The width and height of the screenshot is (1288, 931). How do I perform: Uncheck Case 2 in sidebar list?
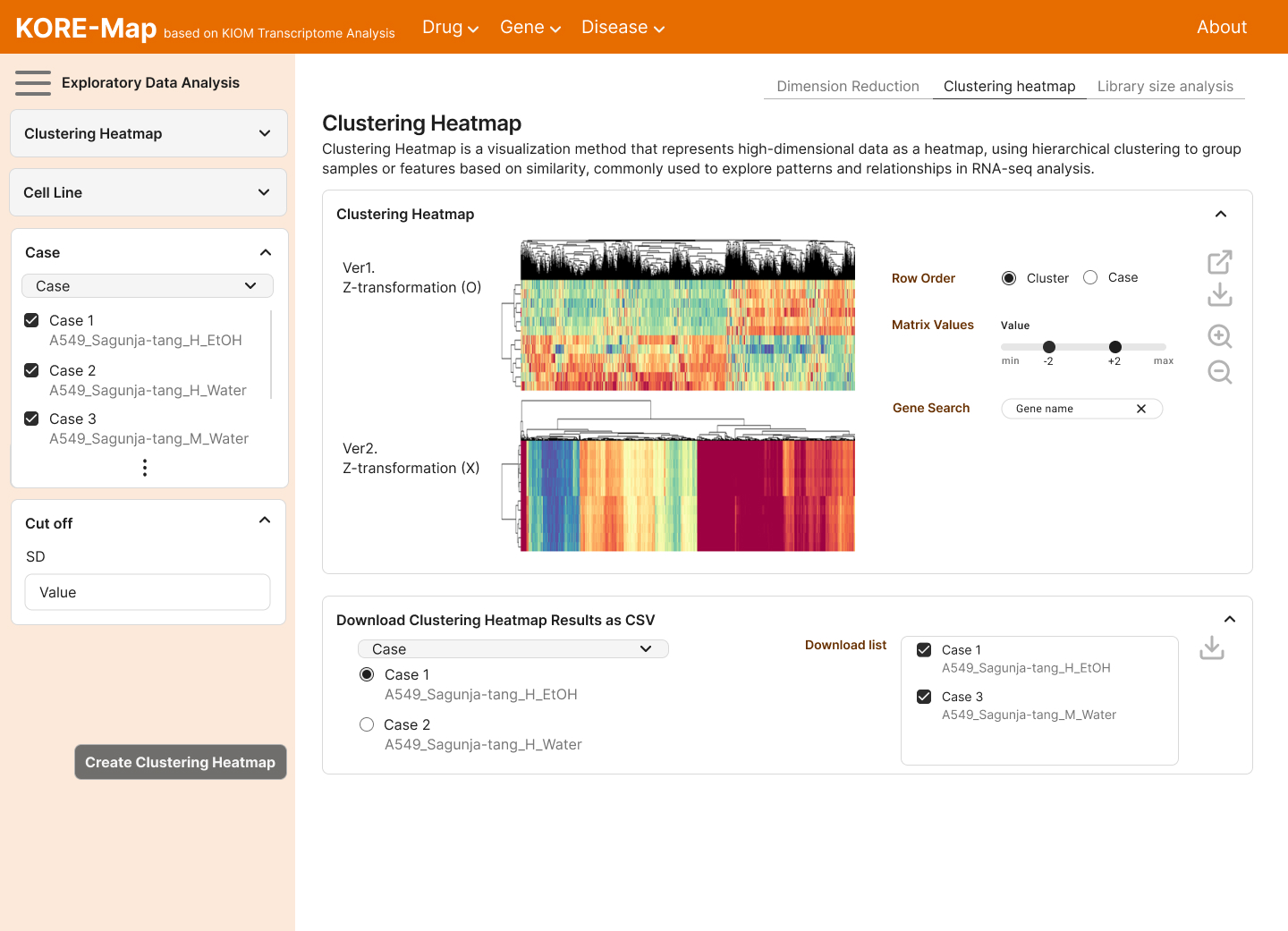32,370
